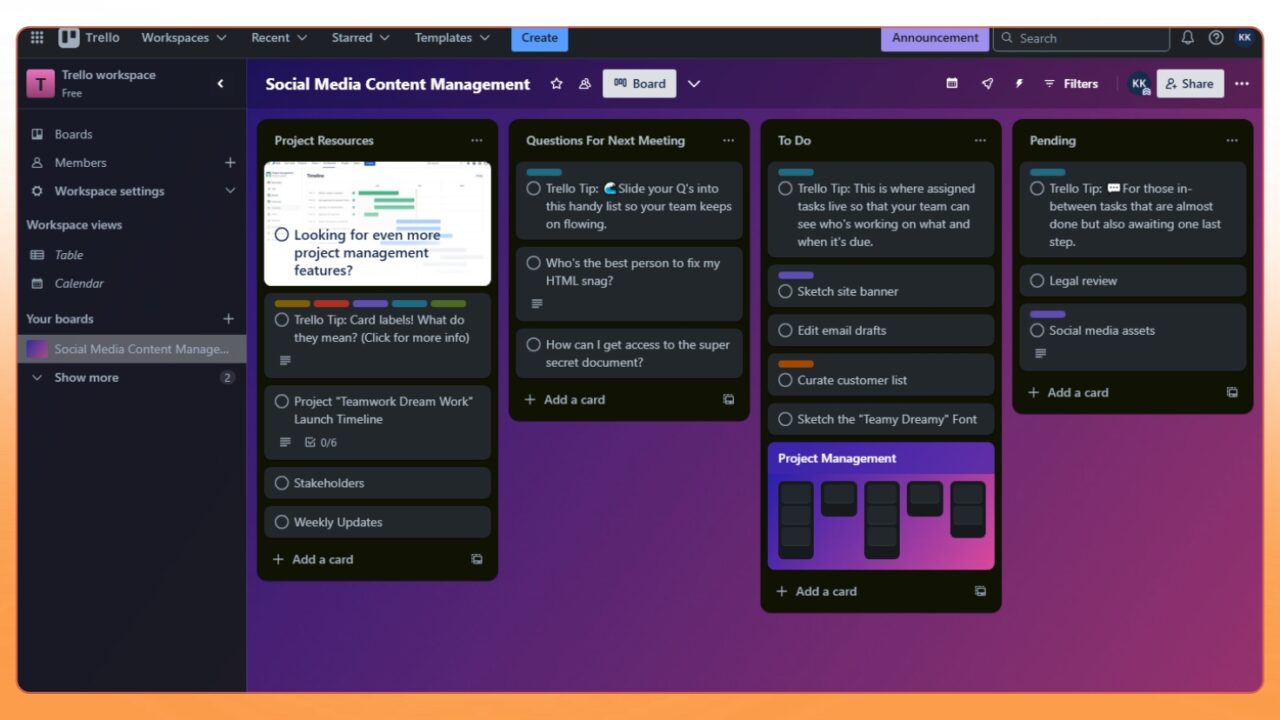Open the Templates dropdown

(453, 38)
